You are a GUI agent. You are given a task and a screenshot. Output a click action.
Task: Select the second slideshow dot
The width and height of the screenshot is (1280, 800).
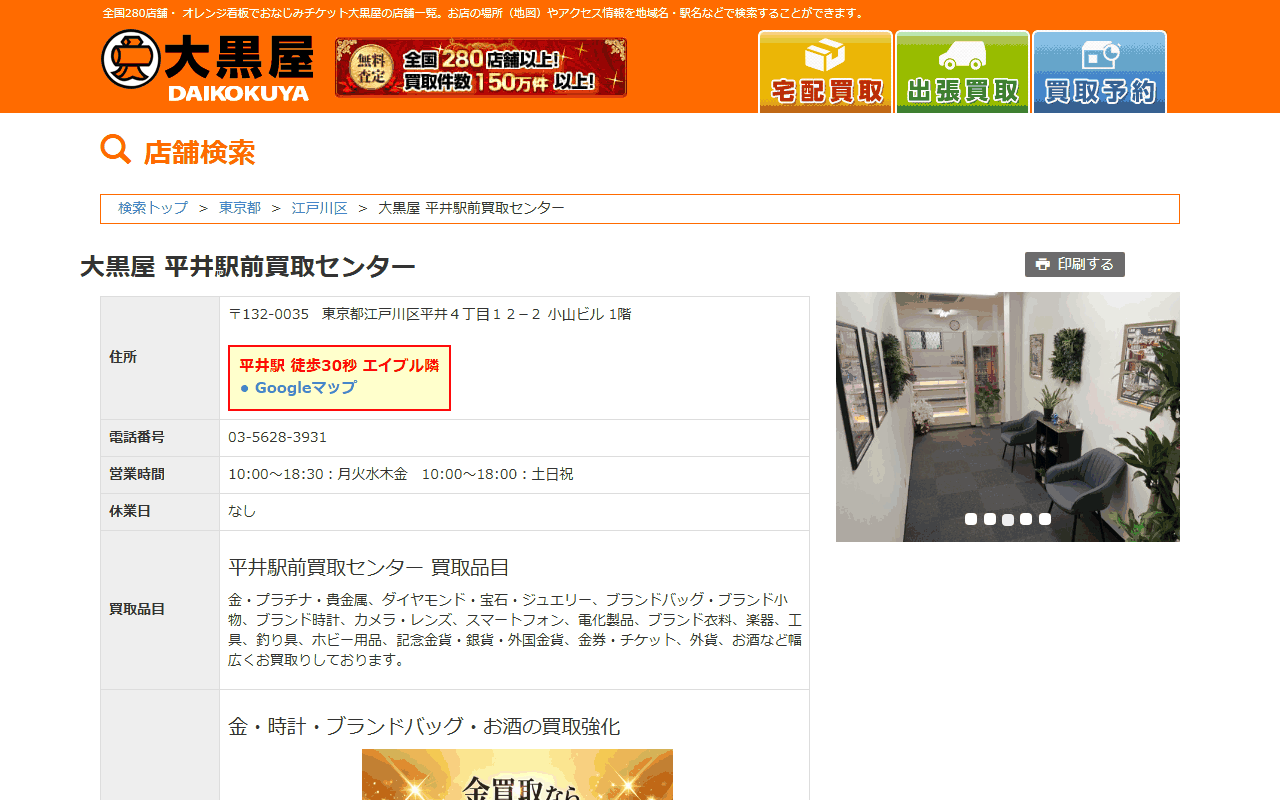990,519
